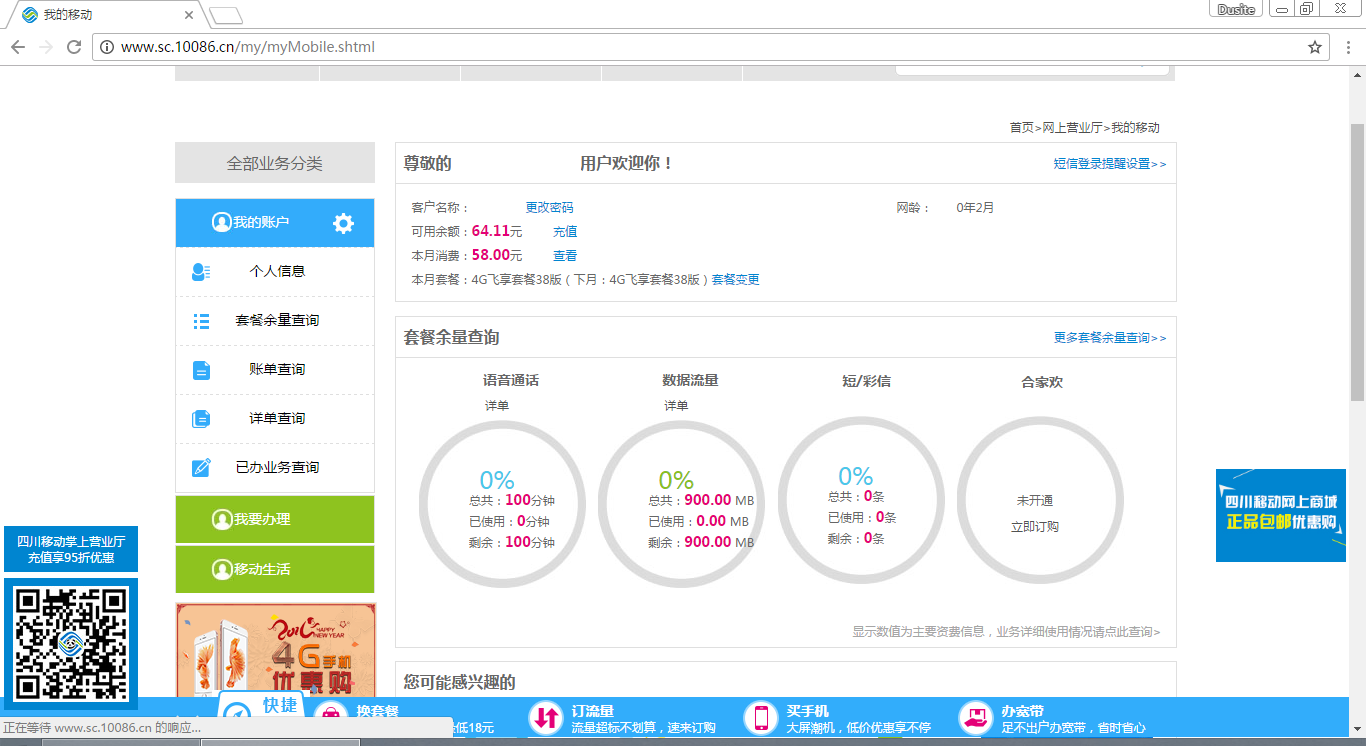1366x746 pixels.
Task: Expand the 我要办理 green menu
Action: click(x=275, y=520)
